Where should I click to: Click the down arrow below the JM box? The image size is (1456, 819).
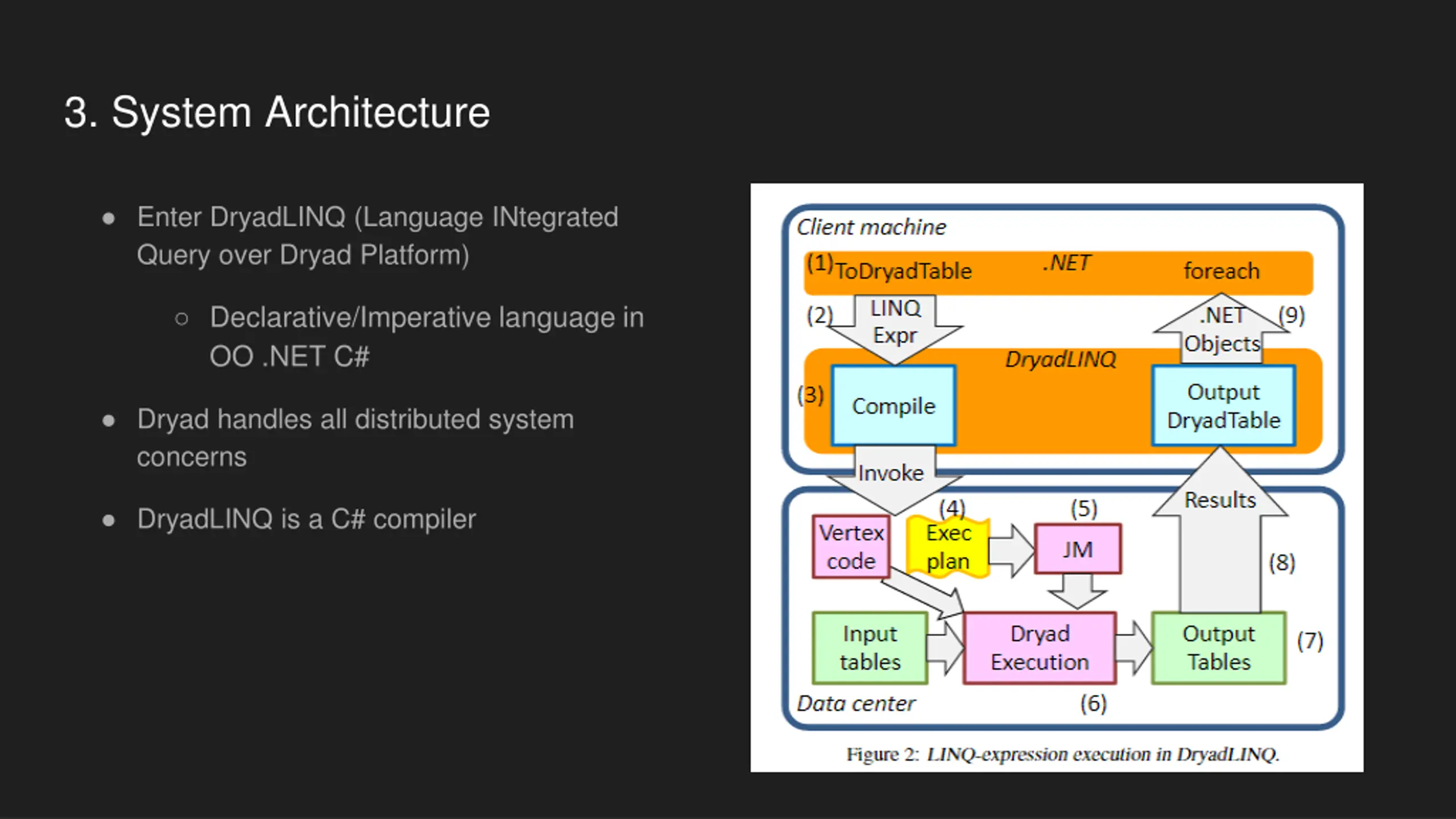1078,592
